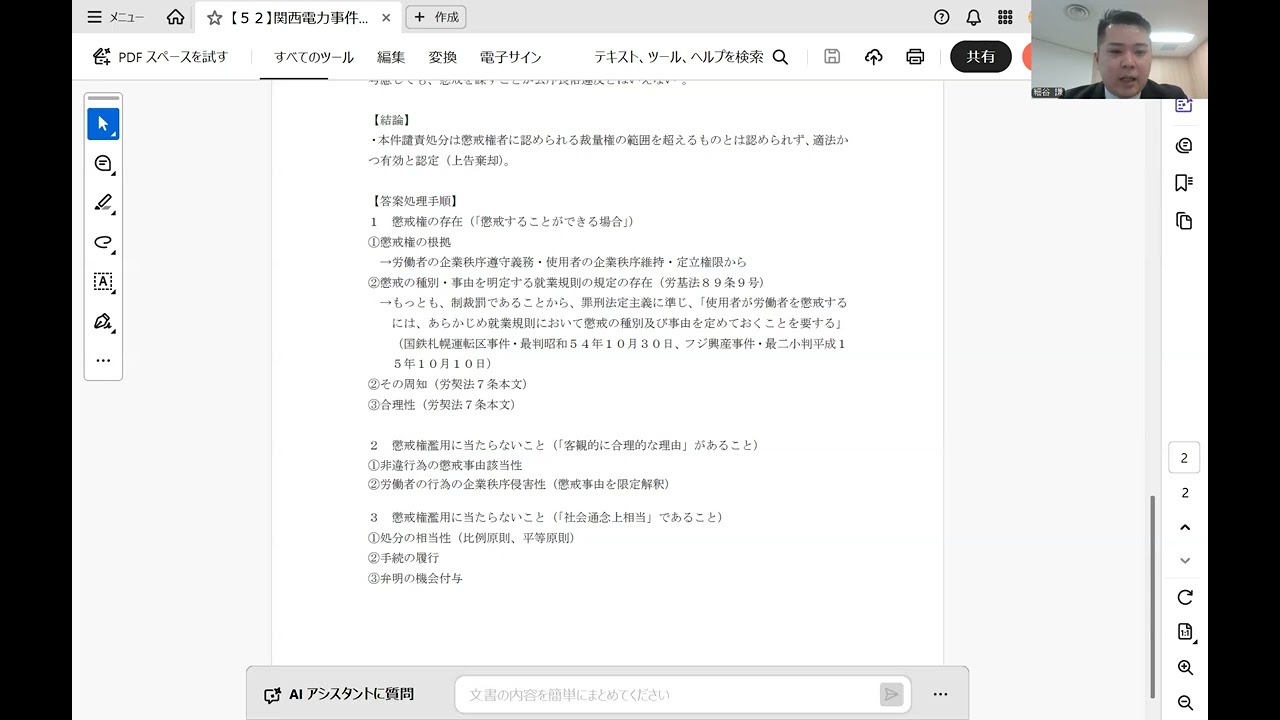Open the help question mark icon

(941, 17)
